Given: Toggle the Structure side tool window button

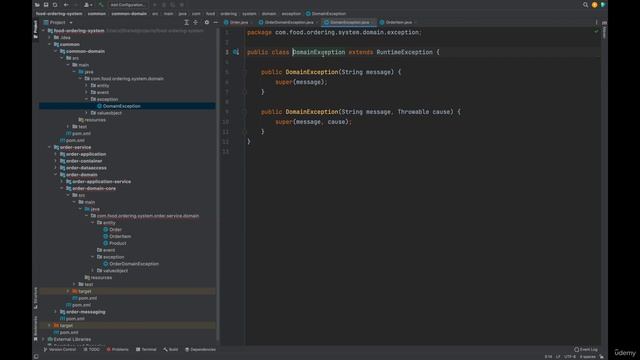Looking at the screenshot, I should click(x=36, y=298).
